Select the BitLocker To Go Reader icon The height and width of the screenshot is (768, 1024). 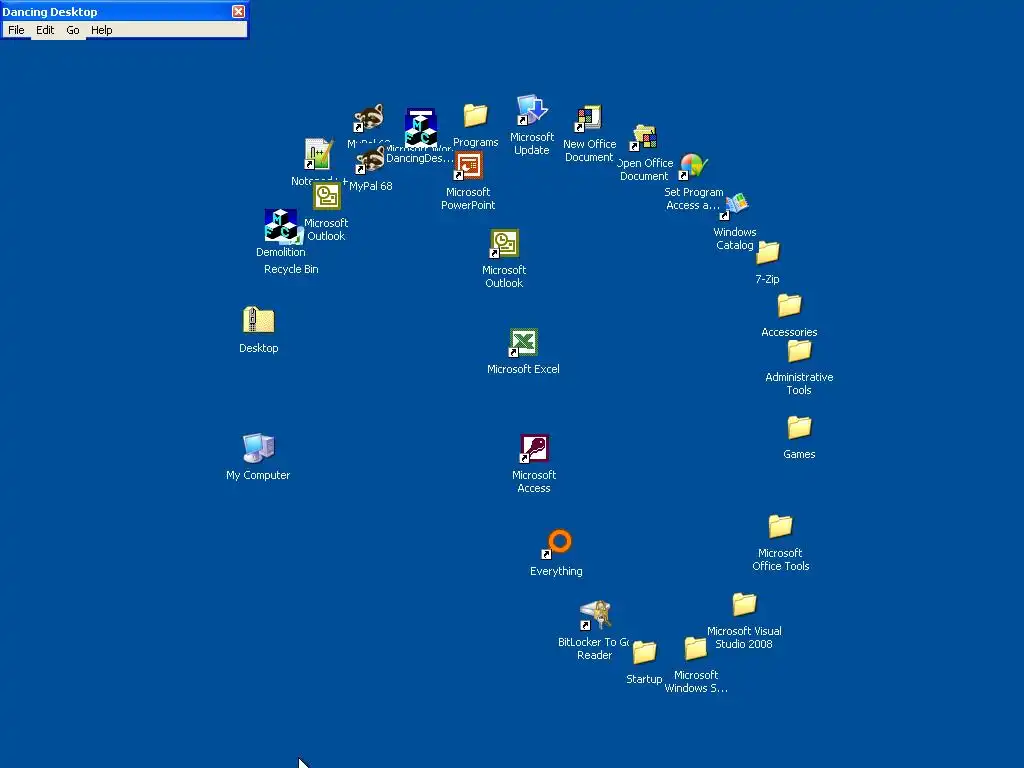[x=595, y=615]
